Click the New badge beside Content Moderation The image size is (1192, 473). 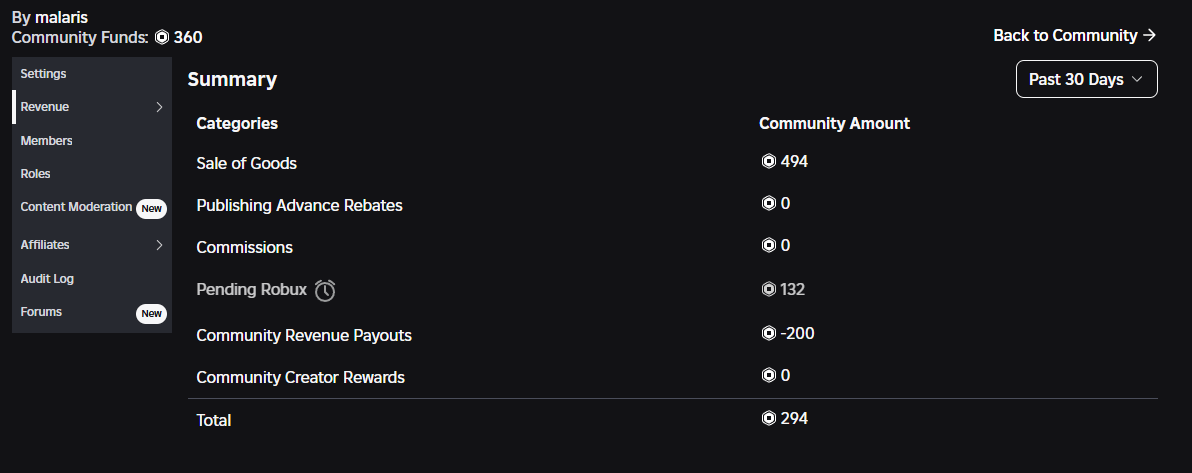tap(151, 208)
